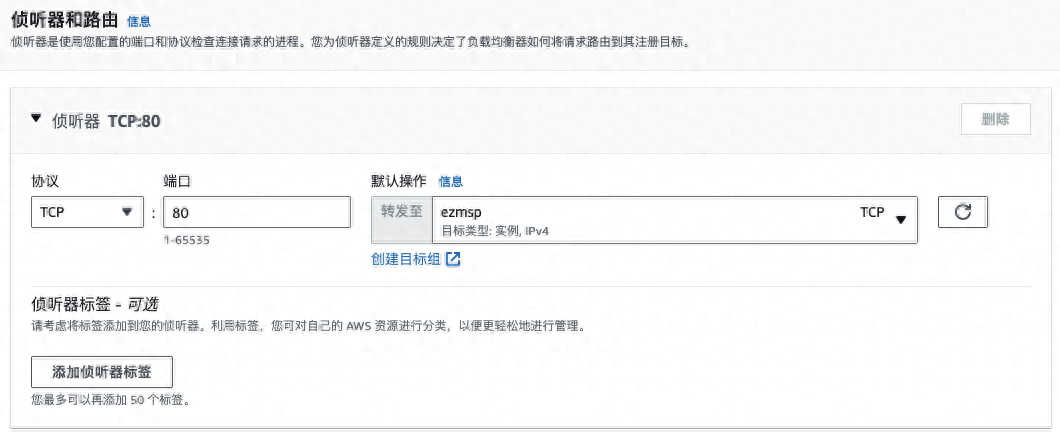The width and height of the screenshot is (1060, 444).
Task: Click the 创建目标组 link
Action: click(x=406, y=259)
